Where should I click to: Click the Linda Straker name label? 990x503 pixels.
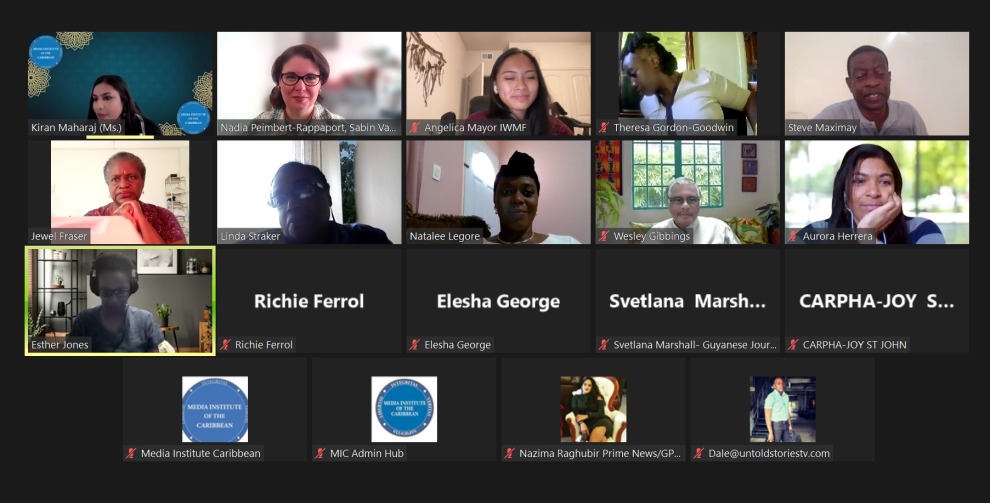250,236
